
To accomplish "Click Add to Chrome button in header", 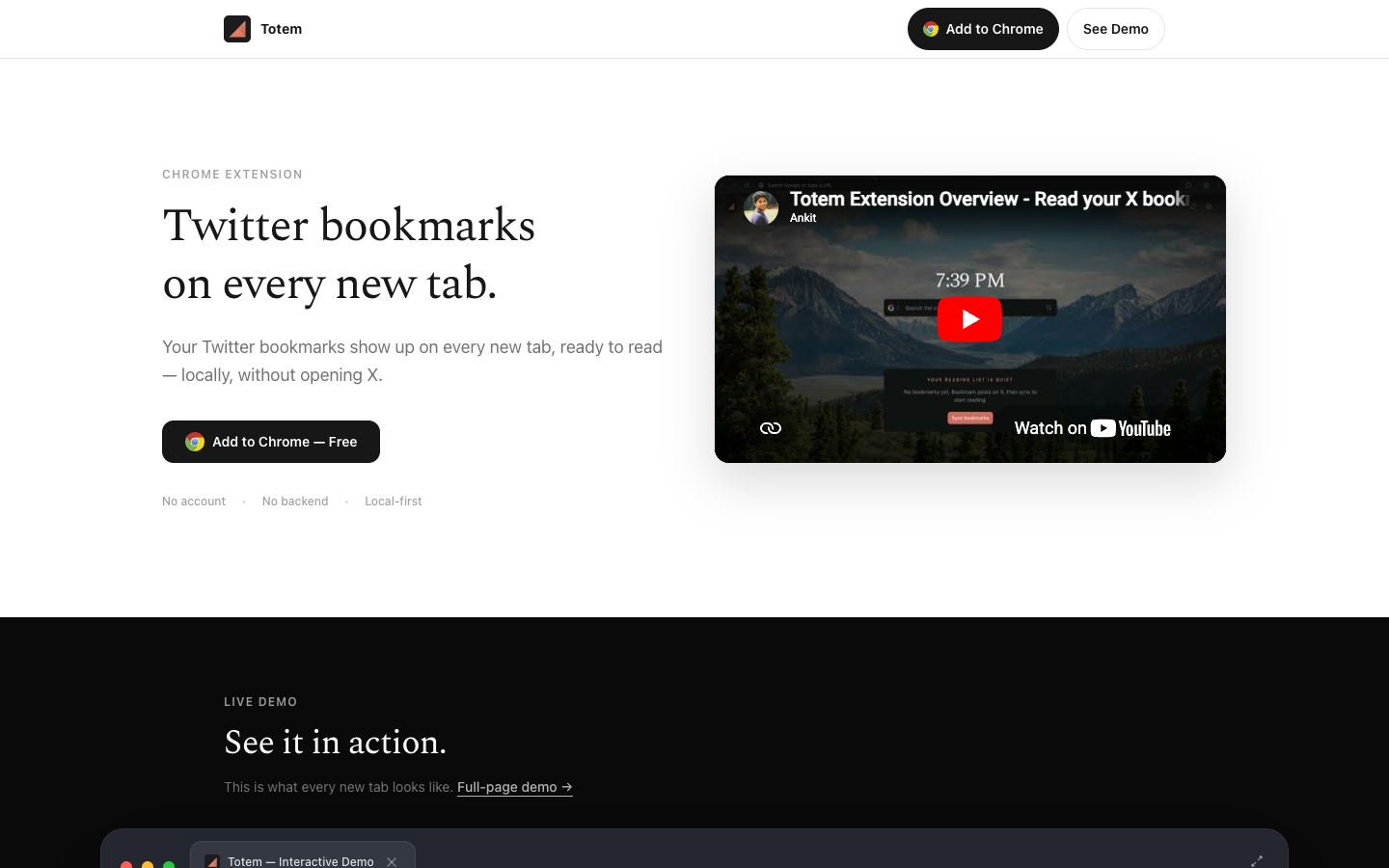I will tap(983, 29).
